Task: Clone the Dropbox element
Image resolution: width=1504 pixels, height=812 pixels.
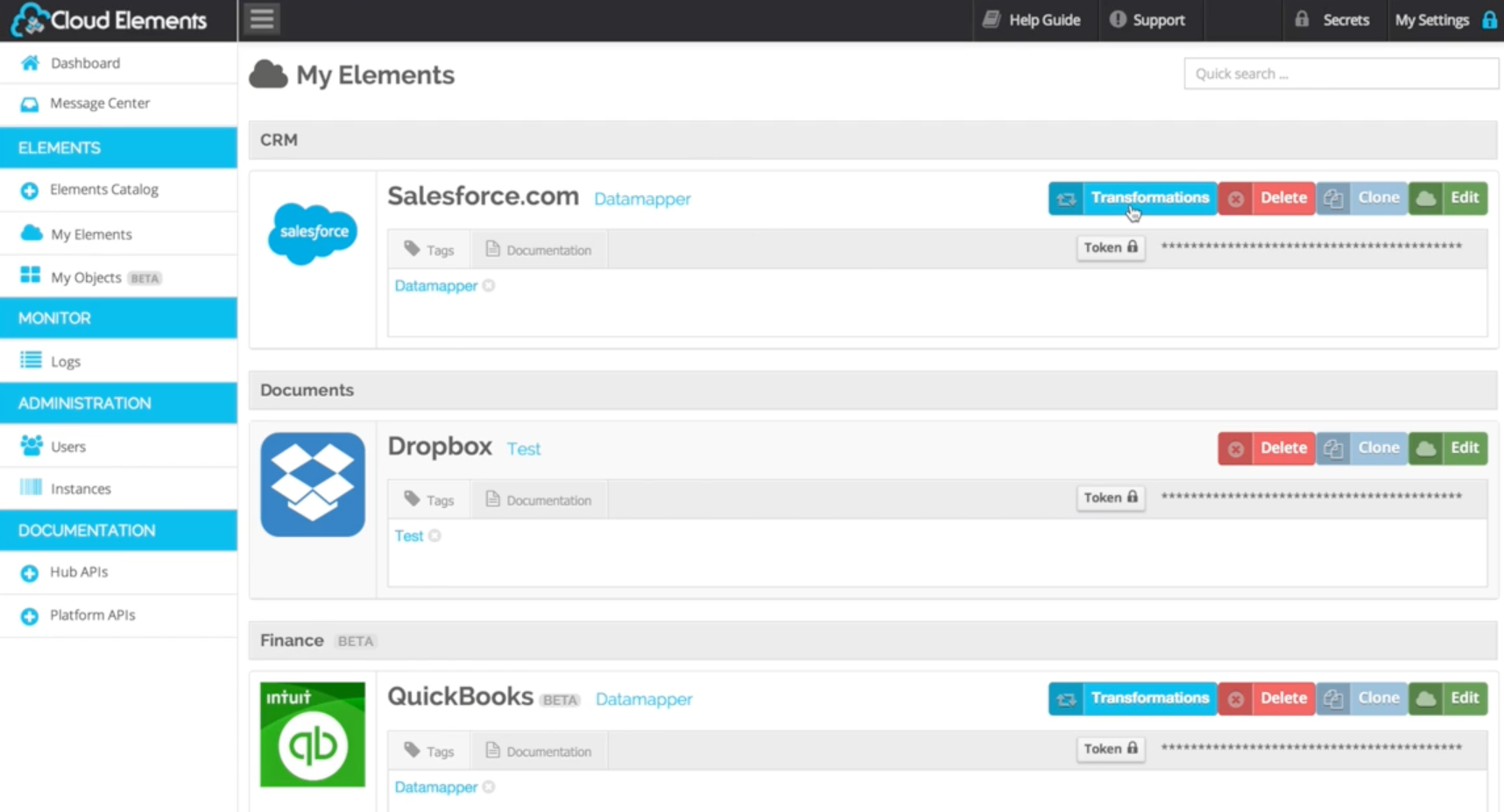Action: (1362, 448)
